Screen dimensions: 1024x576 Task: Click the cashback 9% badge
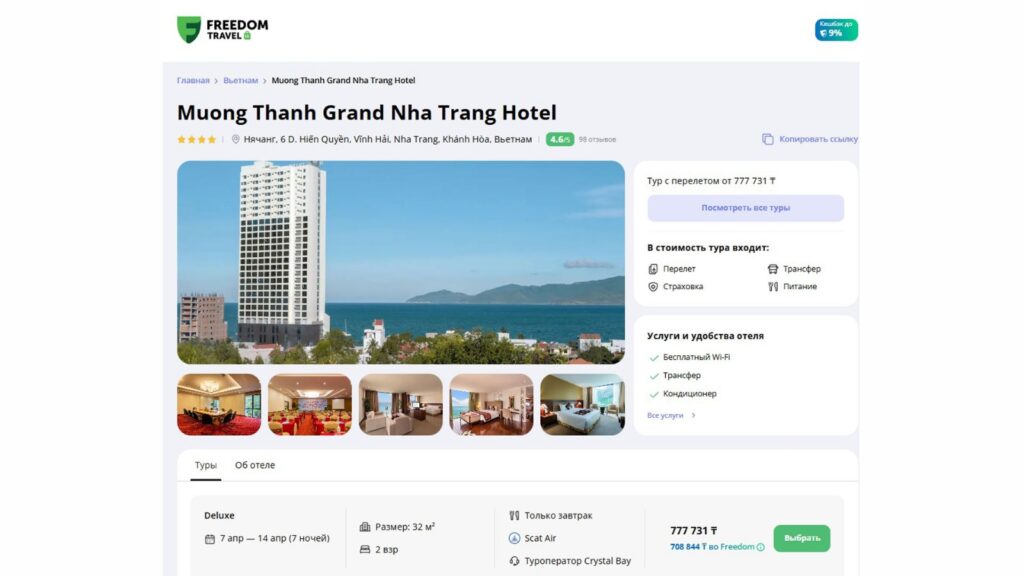click(x=836, y=29)
